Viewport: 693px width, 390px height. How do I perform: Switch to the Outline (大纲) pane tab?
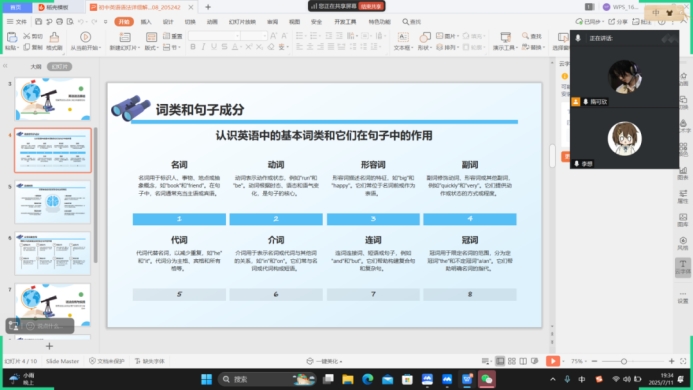pyautogui.click(x=36, y=66)
